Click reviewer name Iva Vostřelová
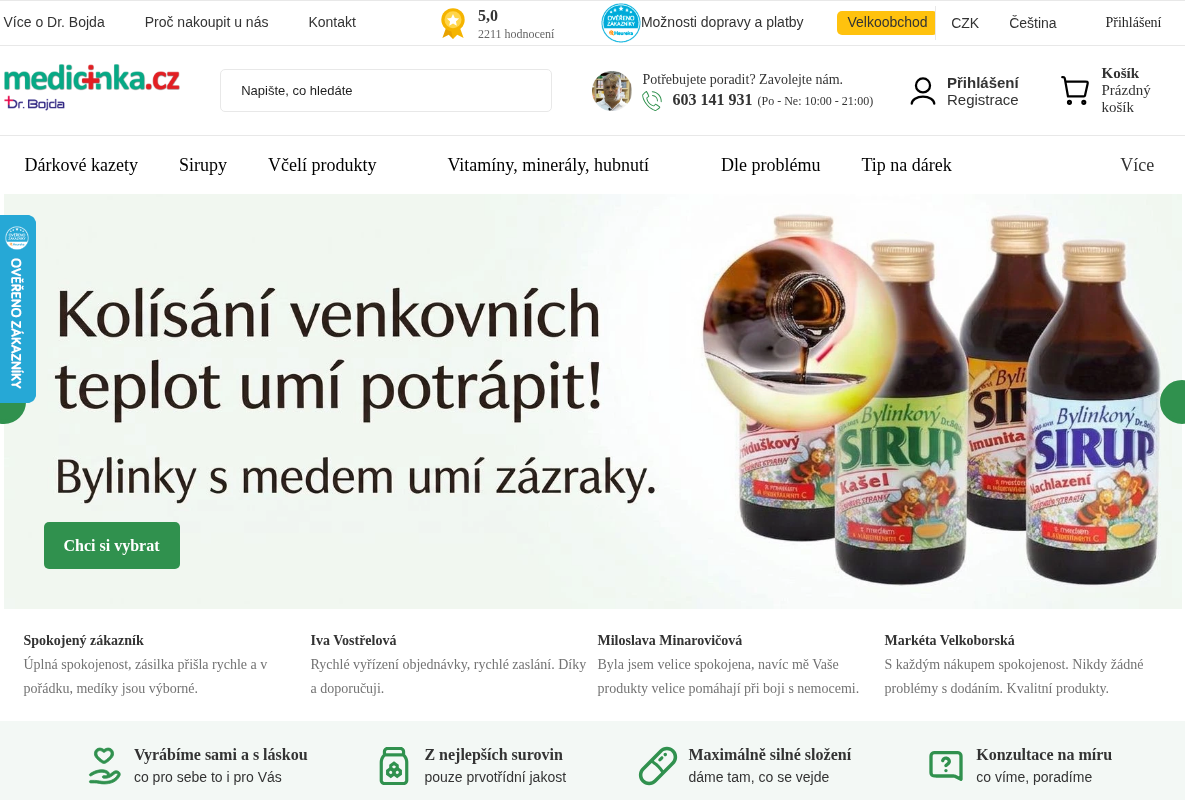 (x=354, y=640)
